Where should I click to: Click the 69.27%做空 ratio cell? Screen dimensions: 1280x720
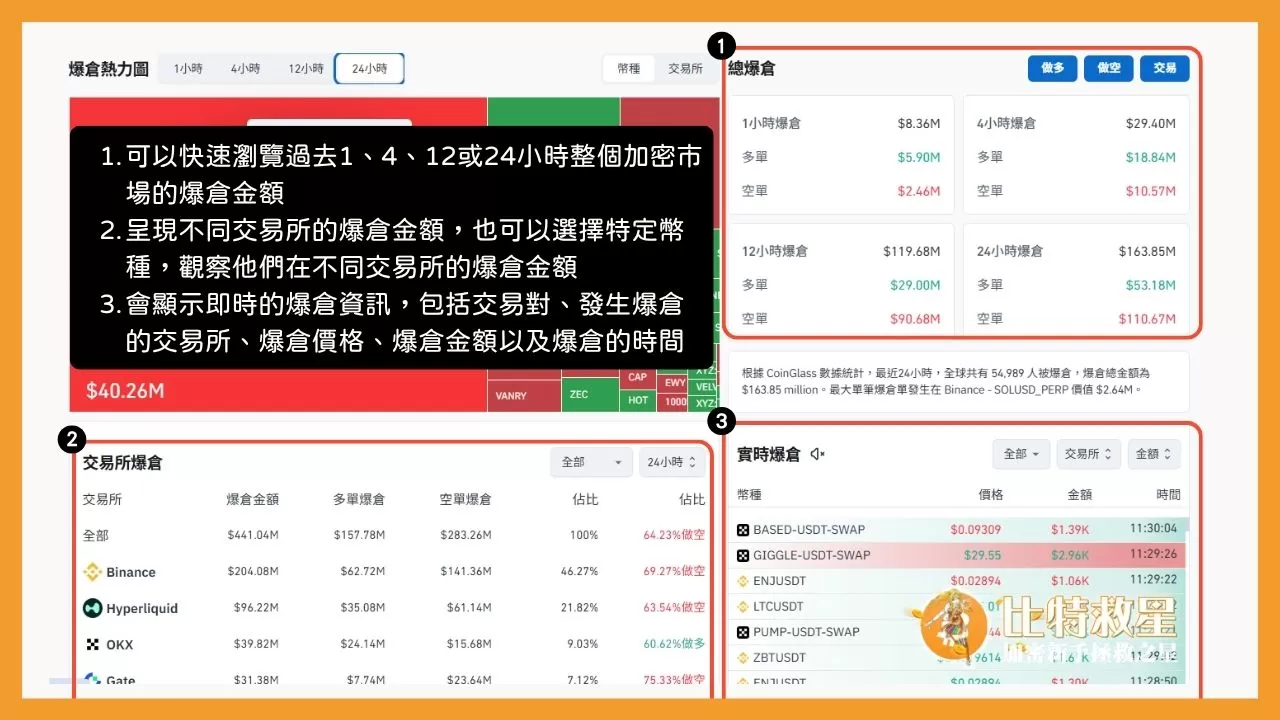click(x=674, y=572)
